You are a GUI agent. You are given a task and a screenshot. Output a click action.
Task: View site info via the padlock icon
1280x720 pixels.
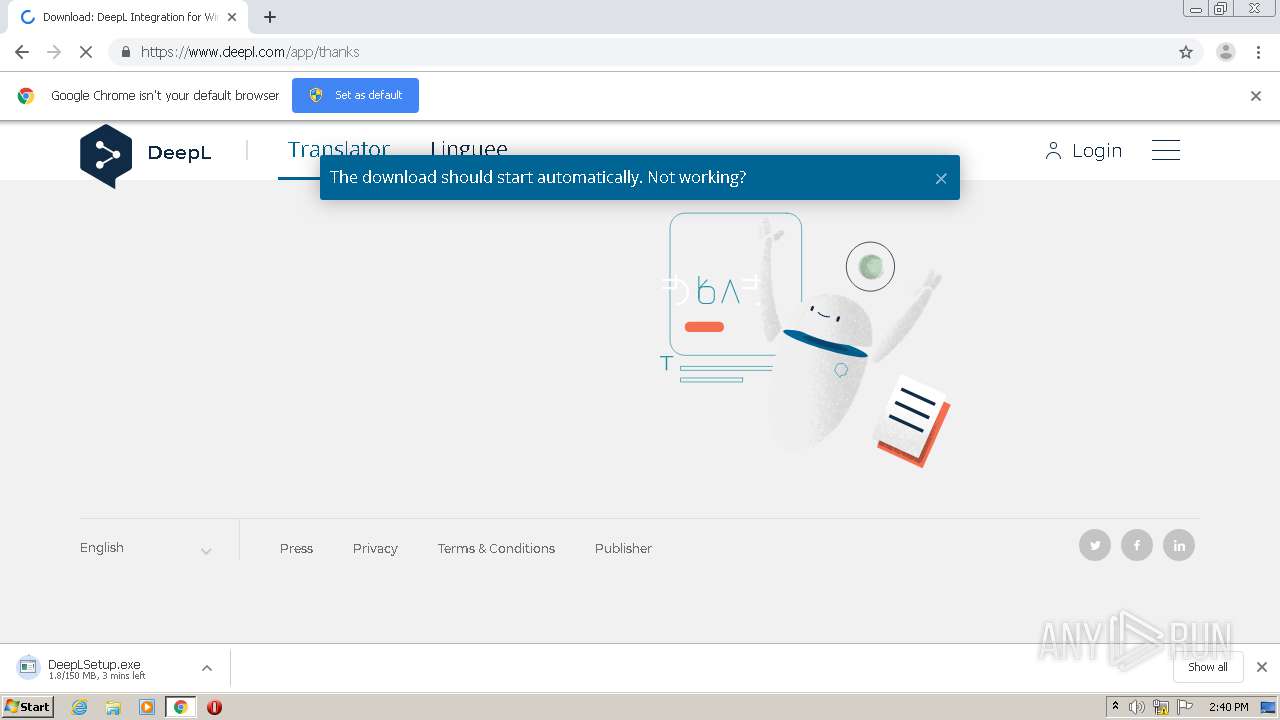point(125,52)
